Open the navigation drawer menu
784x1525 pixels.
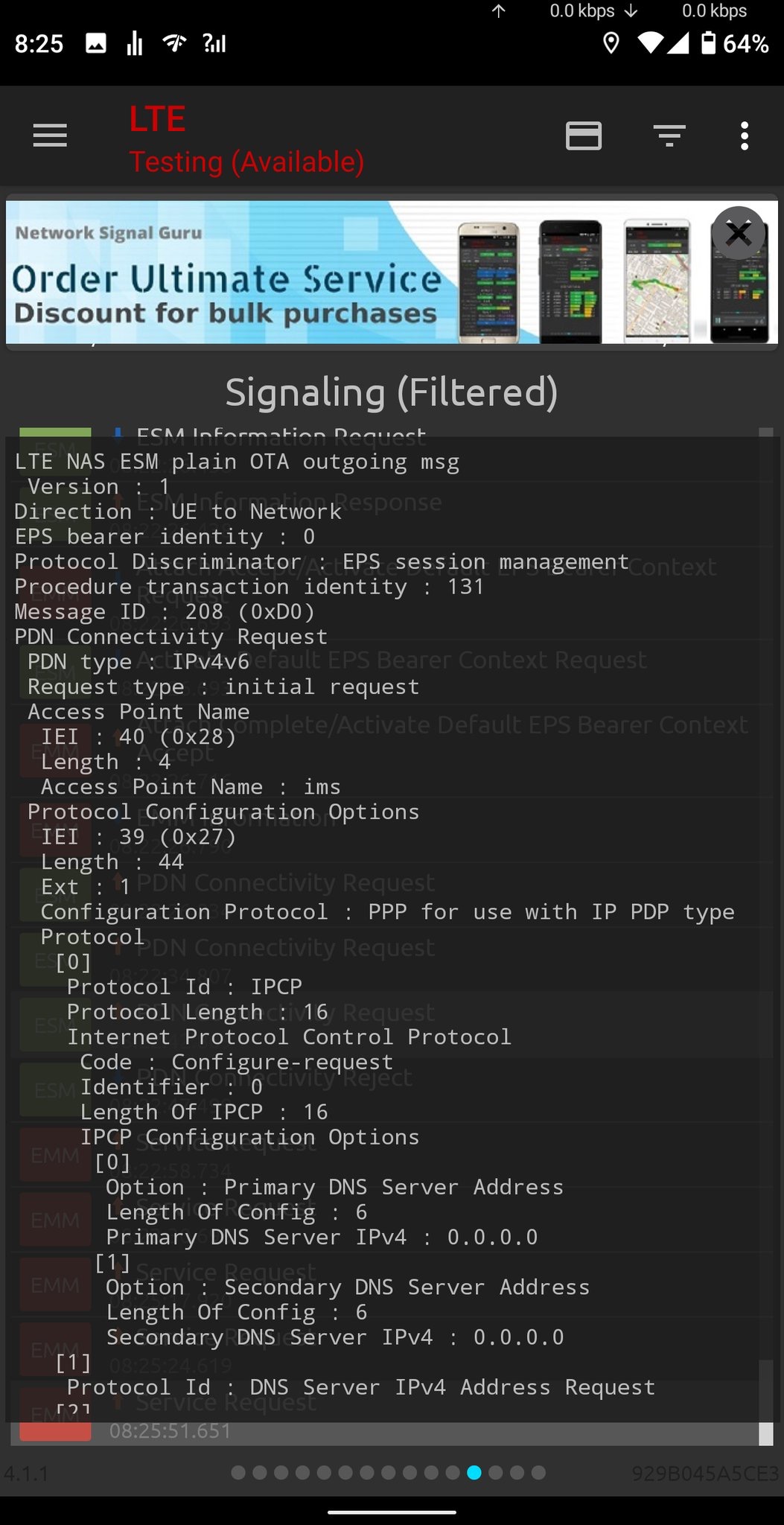[50, 136]
